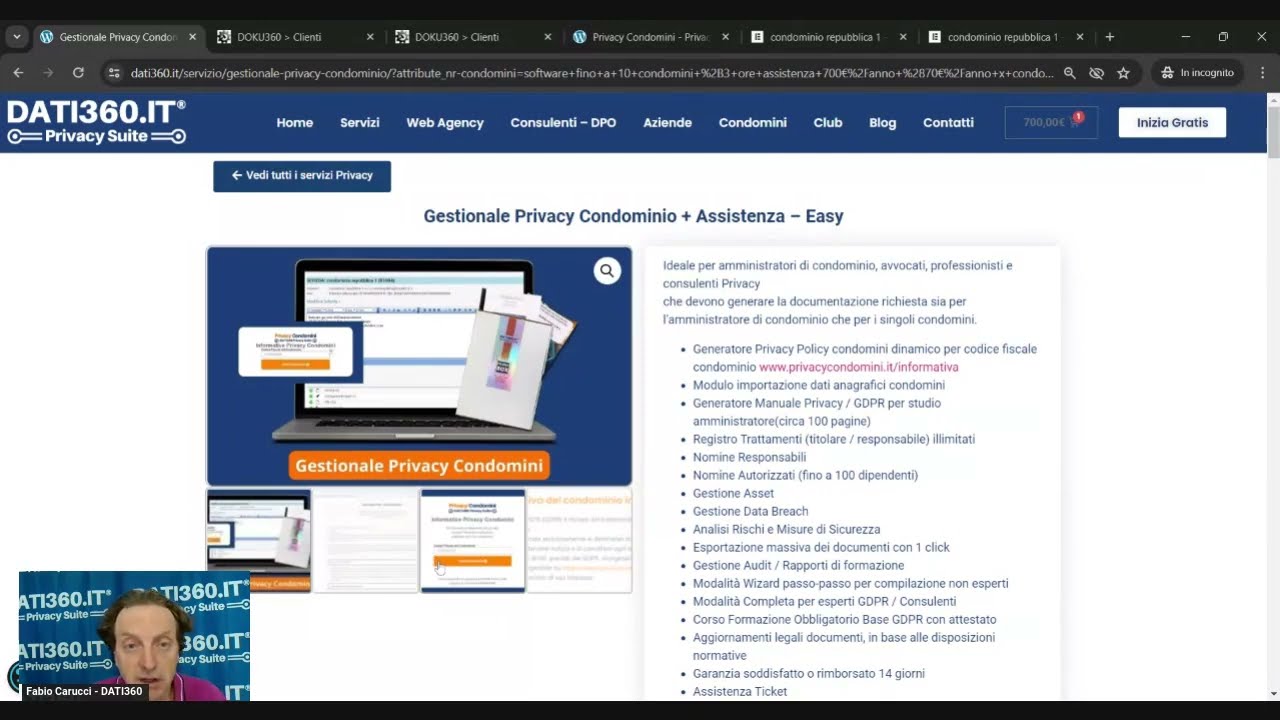Open the Aziende menu item

667,123
